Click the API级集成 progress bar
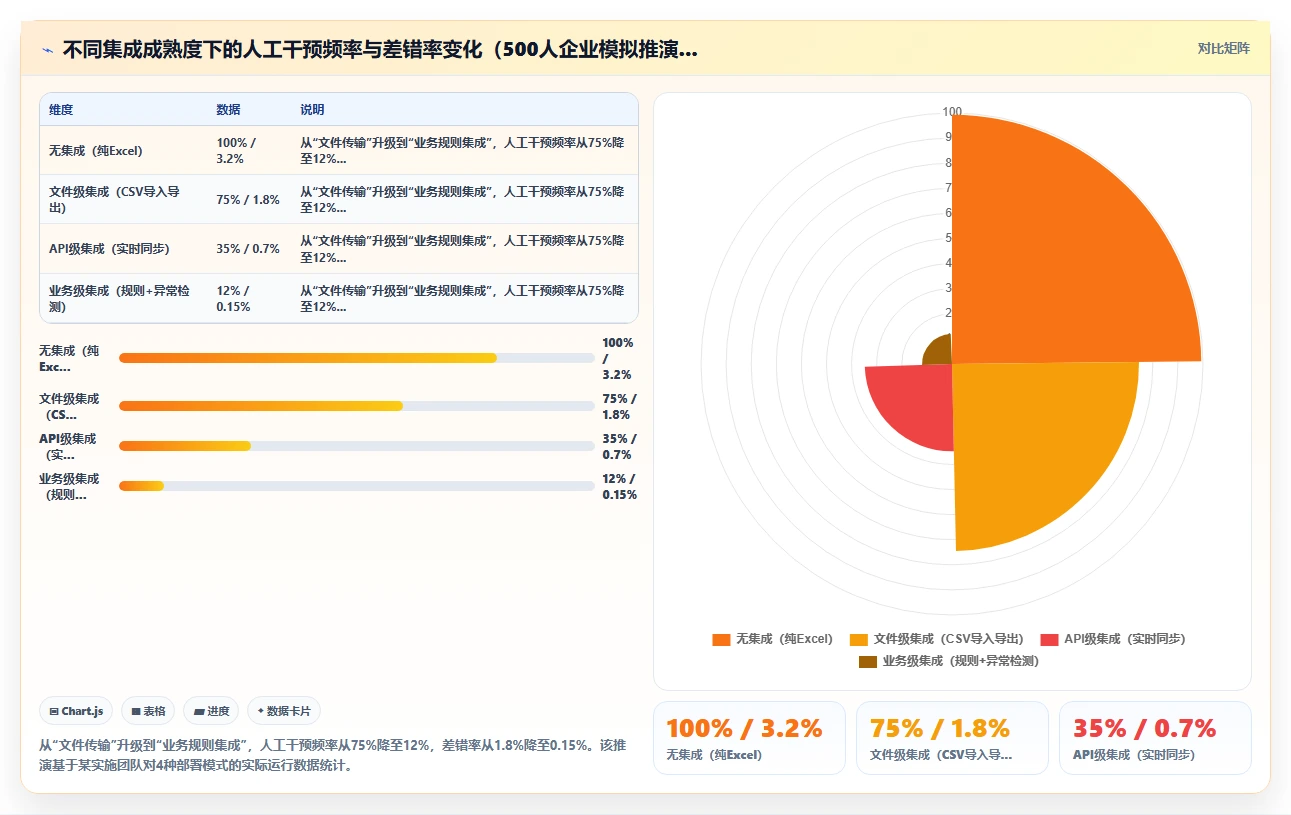The height and width of the screenshot is (815, 1291). point(356,446)
